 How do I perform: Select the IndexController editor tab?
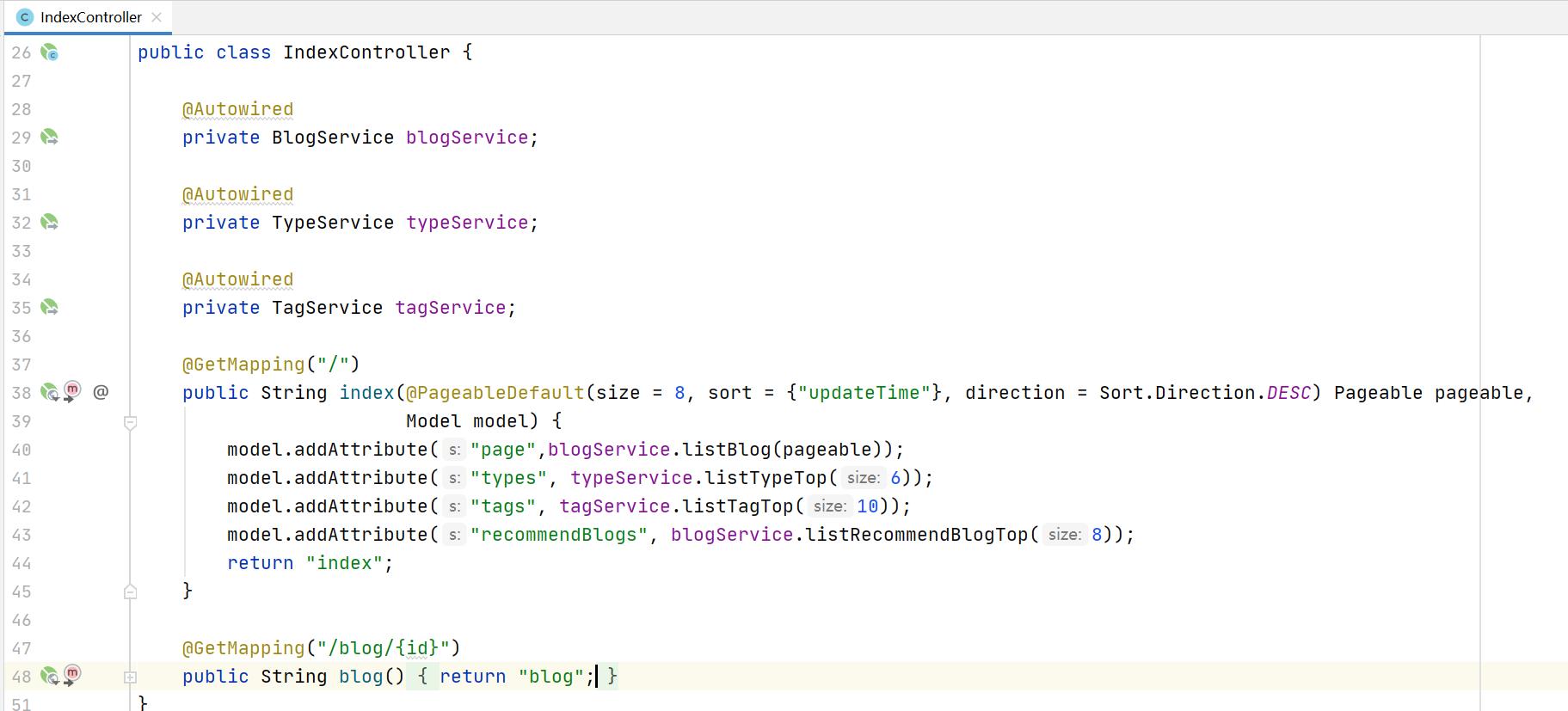(89, 17)
